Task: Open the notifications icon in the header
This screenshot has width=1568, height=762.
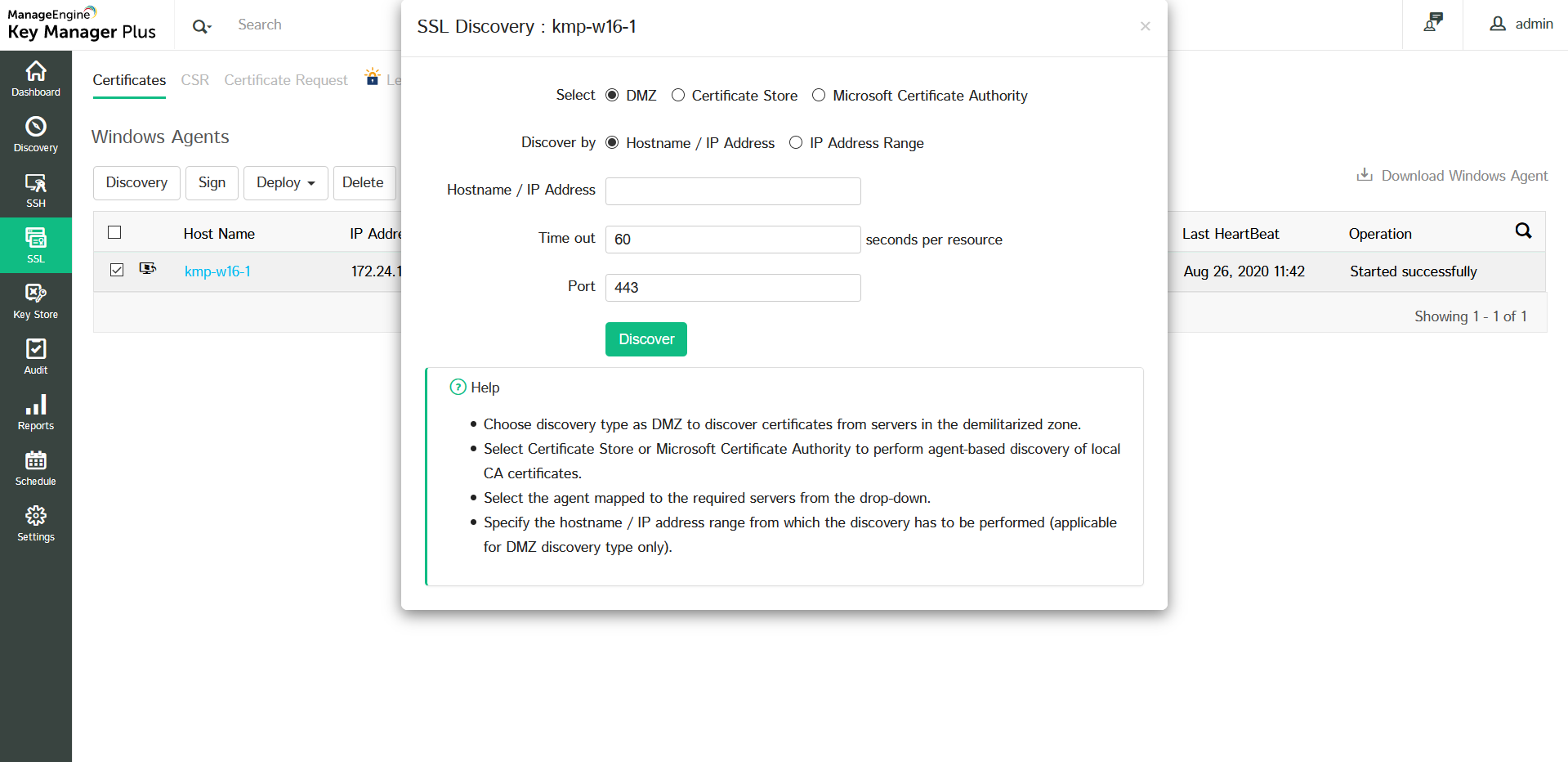Action: click(x=1433, y=23)
